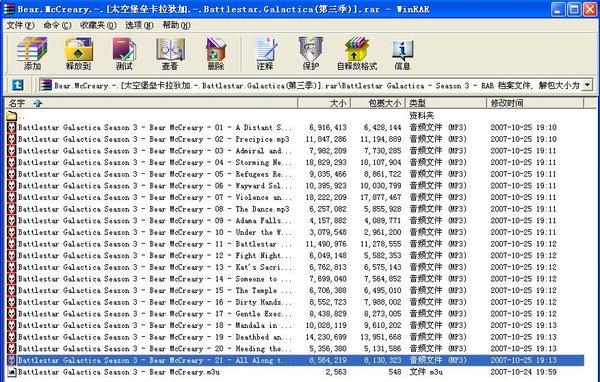
Task: Open the 帮助 (Help) menu
Action: point(176,25)
